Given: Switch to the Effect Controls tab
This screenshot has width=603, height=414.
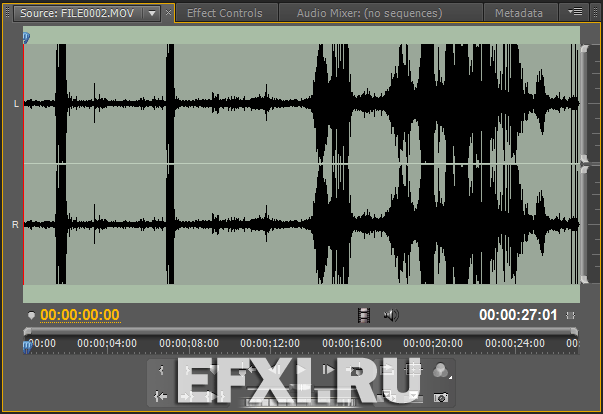Looking at the screenshot, I should (x=225, y=13).
